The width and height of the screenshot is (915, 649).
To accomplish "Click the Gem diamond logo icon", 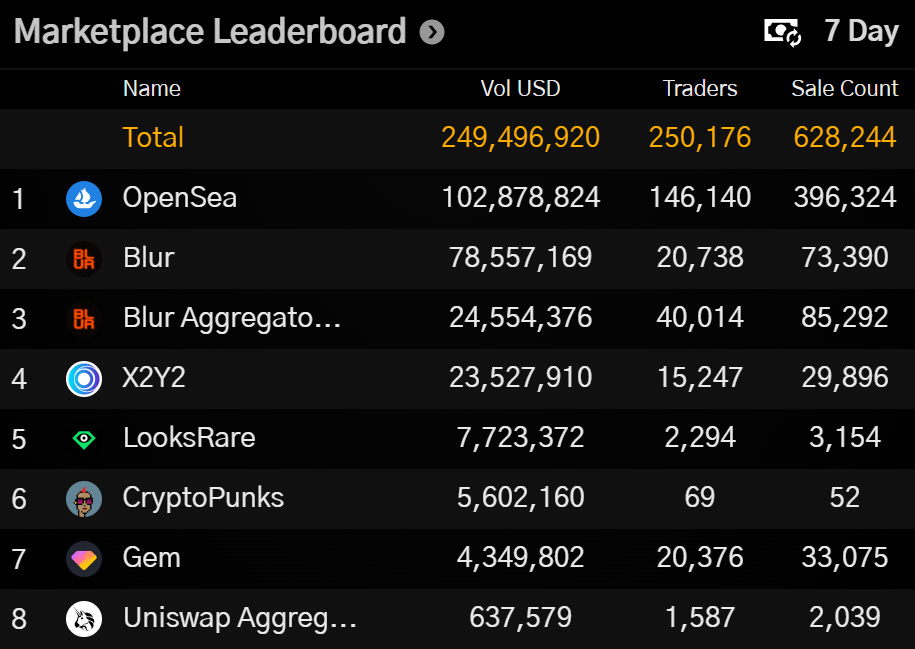I will (84, 559).
